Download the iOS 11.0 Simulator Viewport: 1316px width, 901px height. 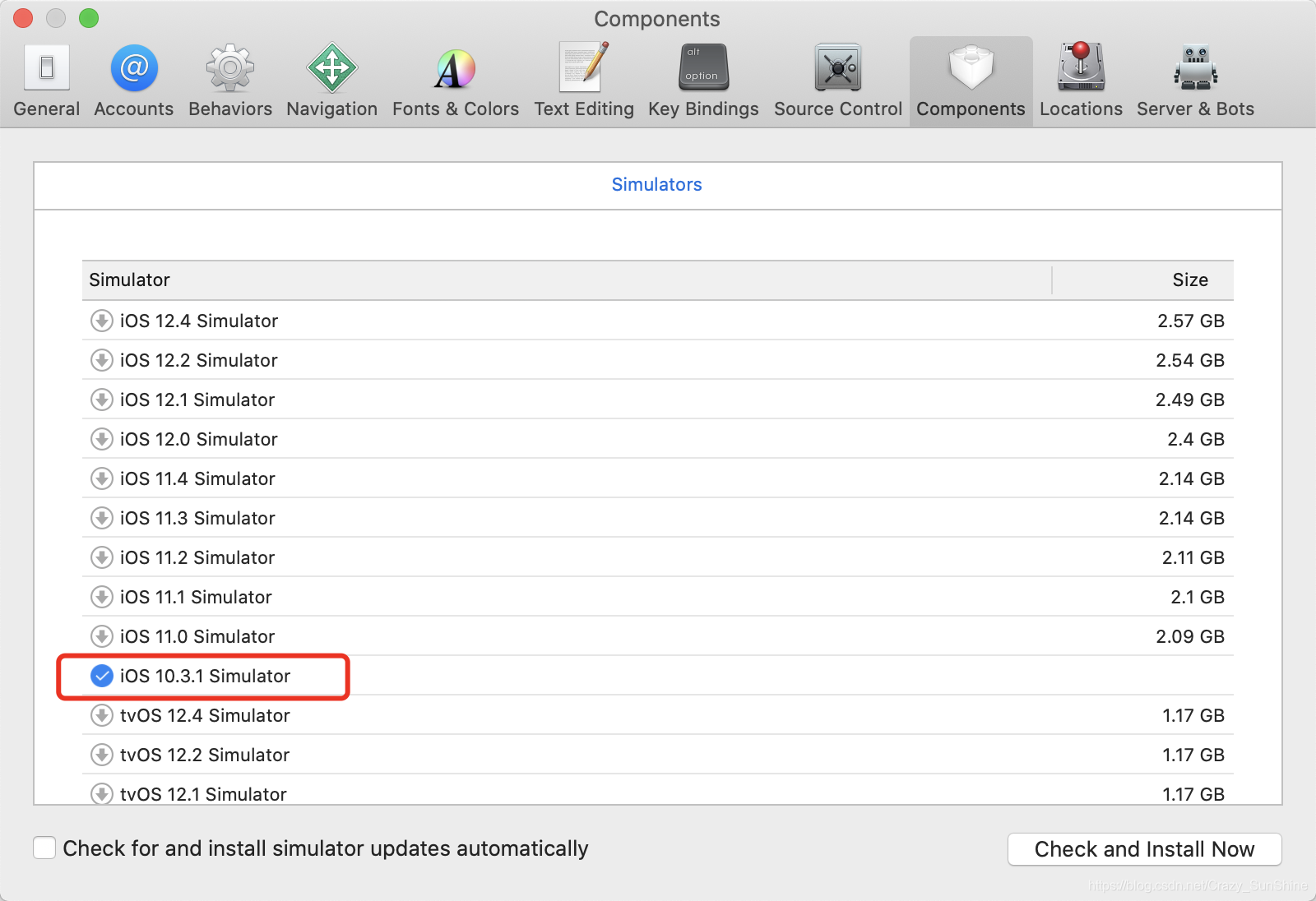click(102, 636)
